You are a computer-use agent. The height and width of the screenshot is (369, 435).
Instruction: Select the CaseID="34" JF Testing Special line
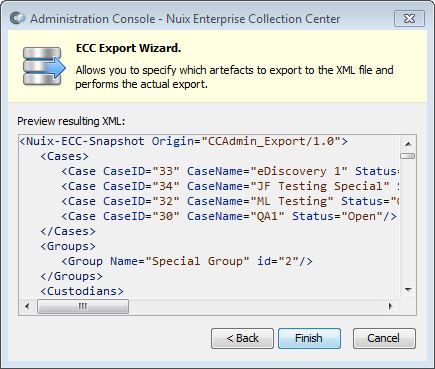coord(230,186)
